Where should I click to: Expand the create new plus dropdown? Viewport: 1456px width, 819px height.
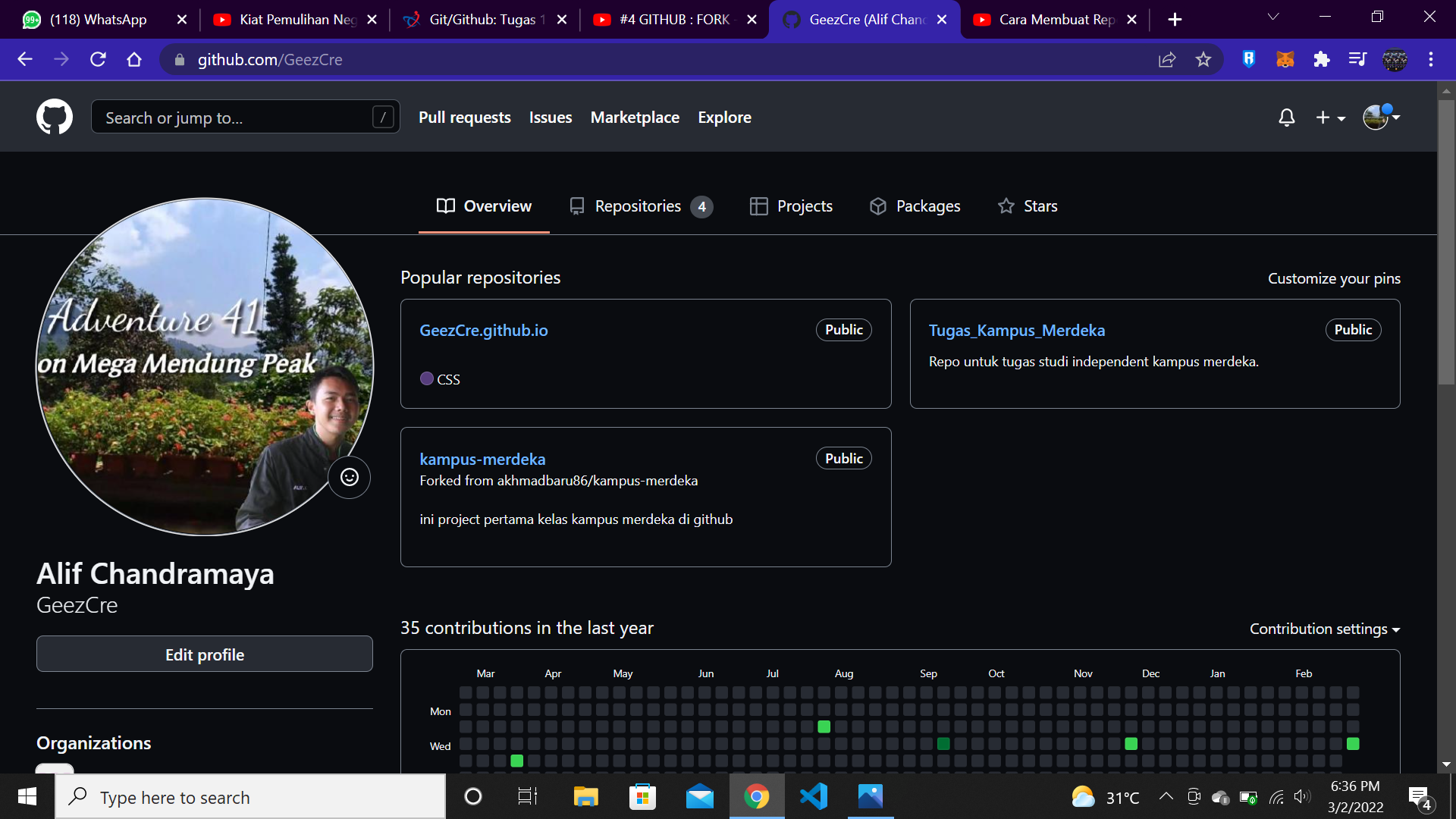pos(1330,118)
